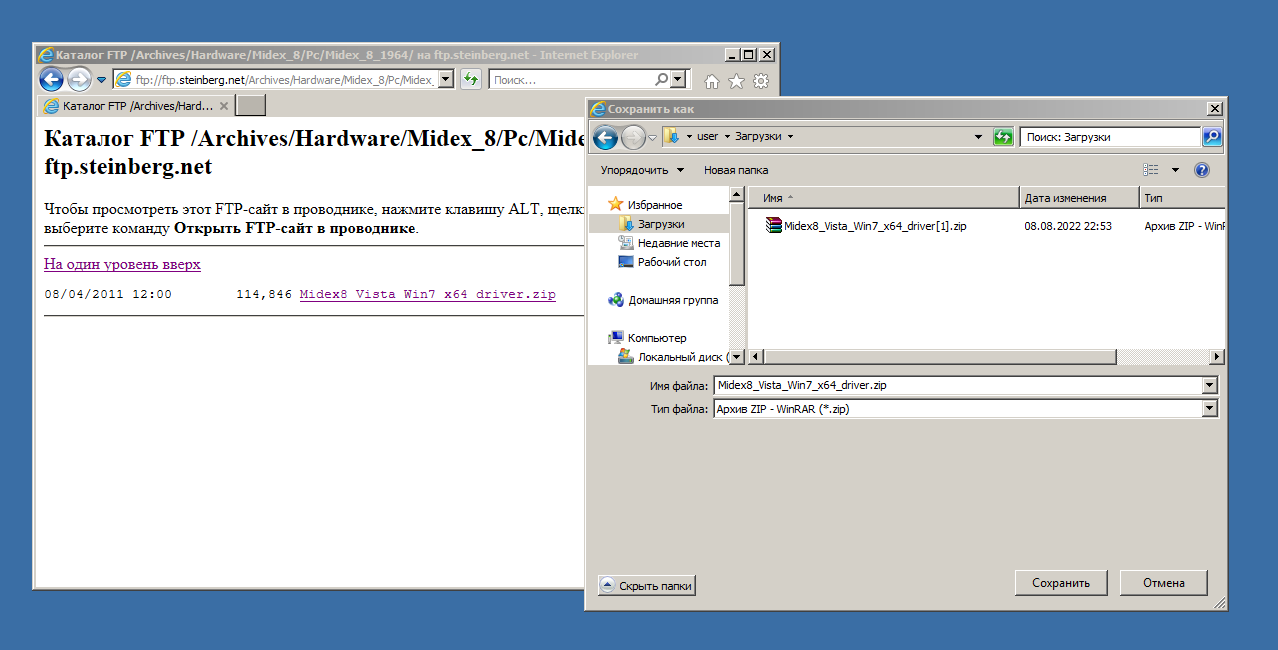Go back in Internet Explorer window

coord(51,80)
